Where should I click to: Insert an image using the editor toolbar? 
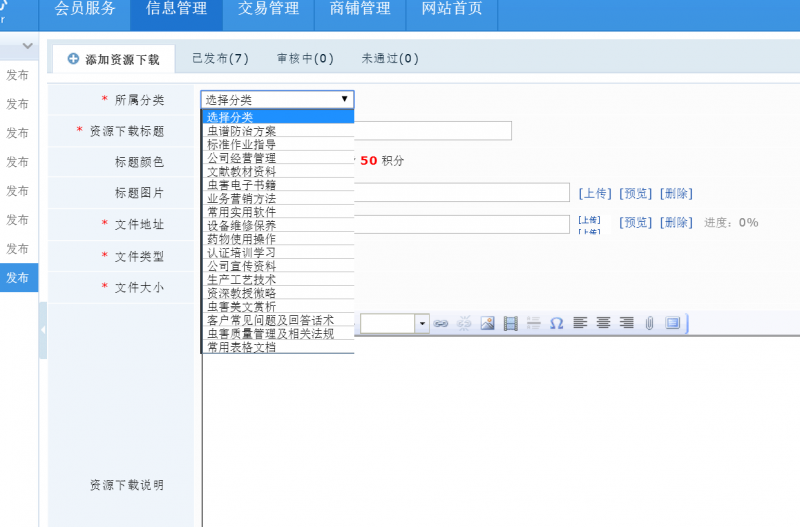click(x=487, y=323)
